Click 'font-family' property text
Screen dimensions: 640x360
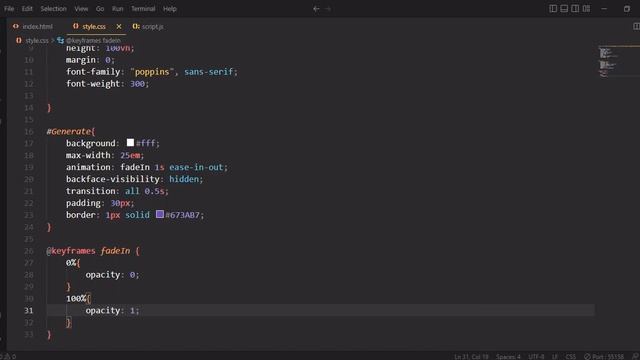pyautogui.click(x=93, y=72)
